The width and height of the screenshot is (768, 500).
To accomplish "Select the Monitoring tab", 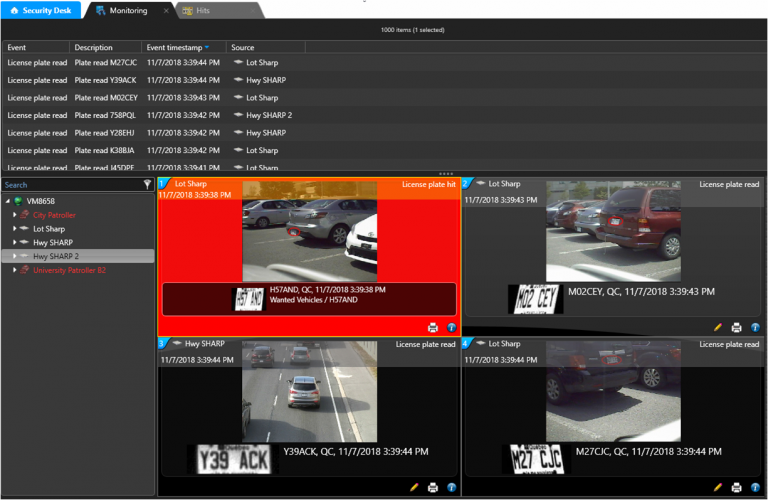I will 126,10.
